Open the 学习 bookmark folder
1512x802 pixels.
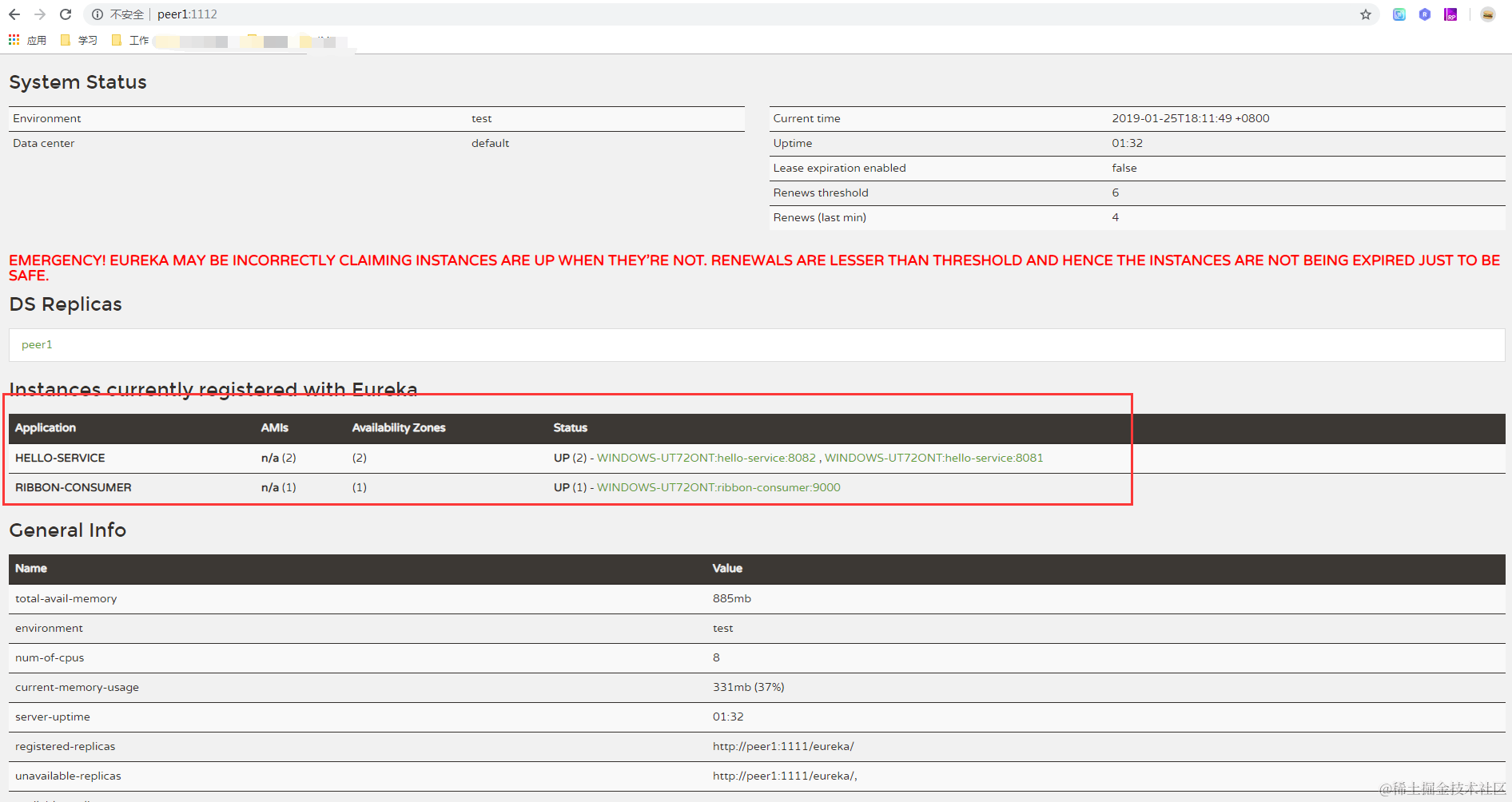pos(79,40)
